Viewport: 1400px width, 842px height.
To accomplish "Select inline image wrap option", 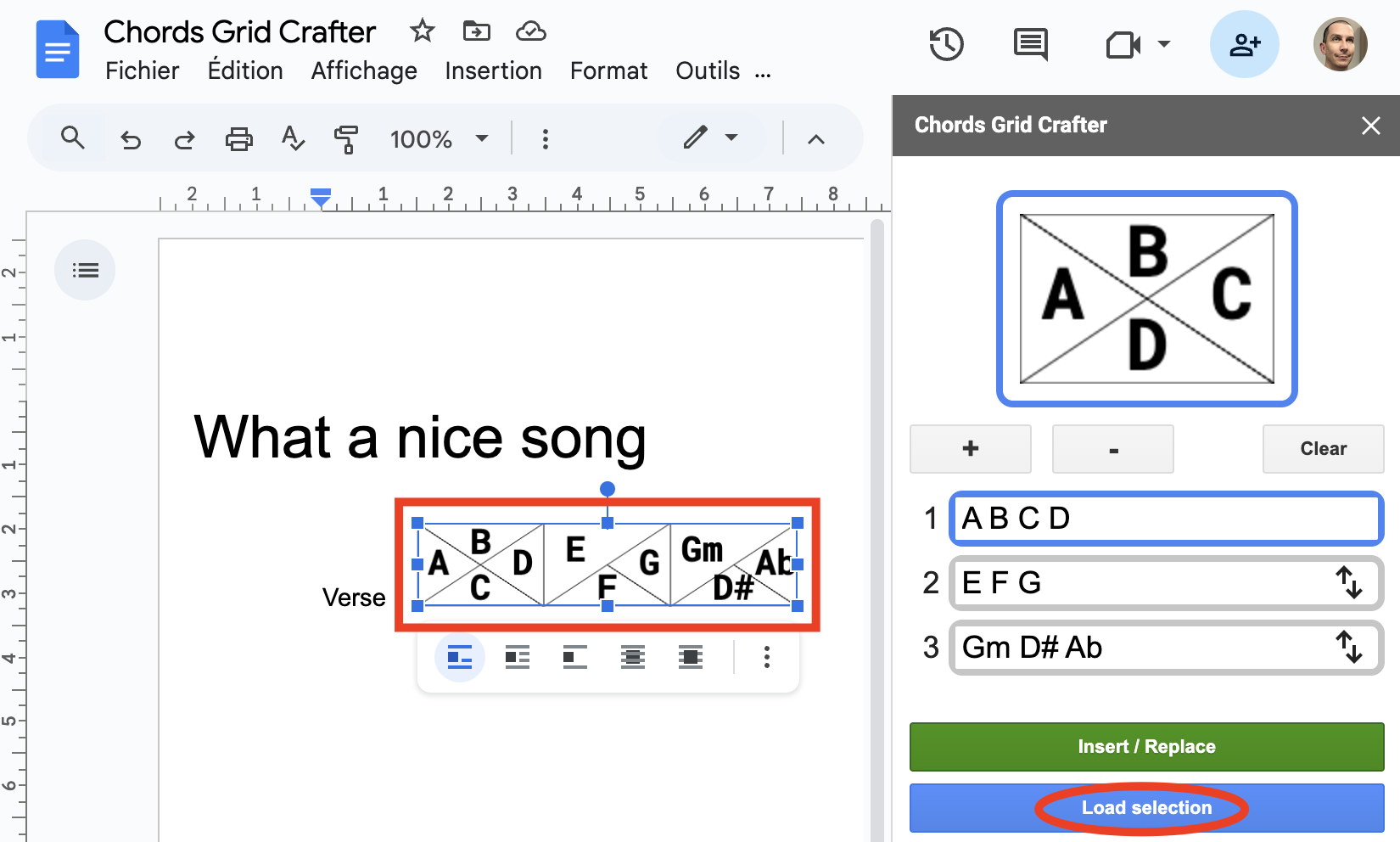I will pyautogui.click(x=459, y=657).
